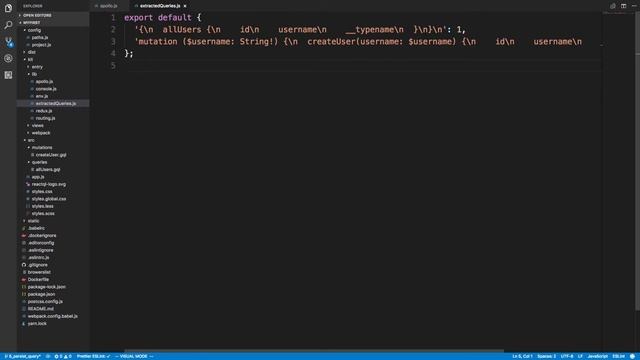
Task: Click the horizontal scrollbar under the editor
Action: point(313,351)
